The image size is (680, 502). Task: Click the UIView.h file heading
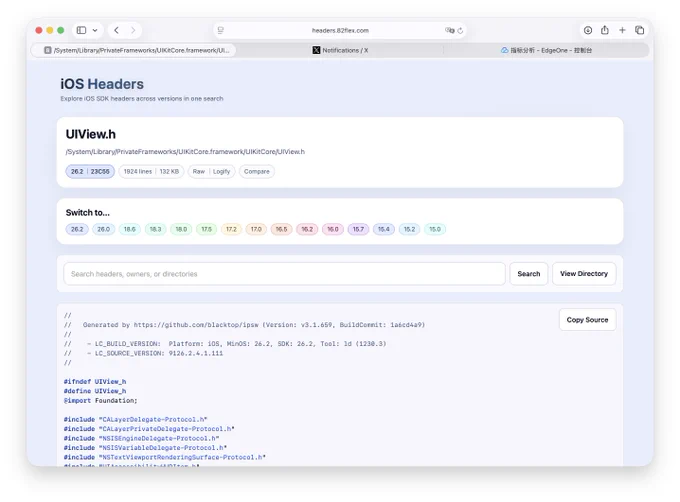[91, 134]
